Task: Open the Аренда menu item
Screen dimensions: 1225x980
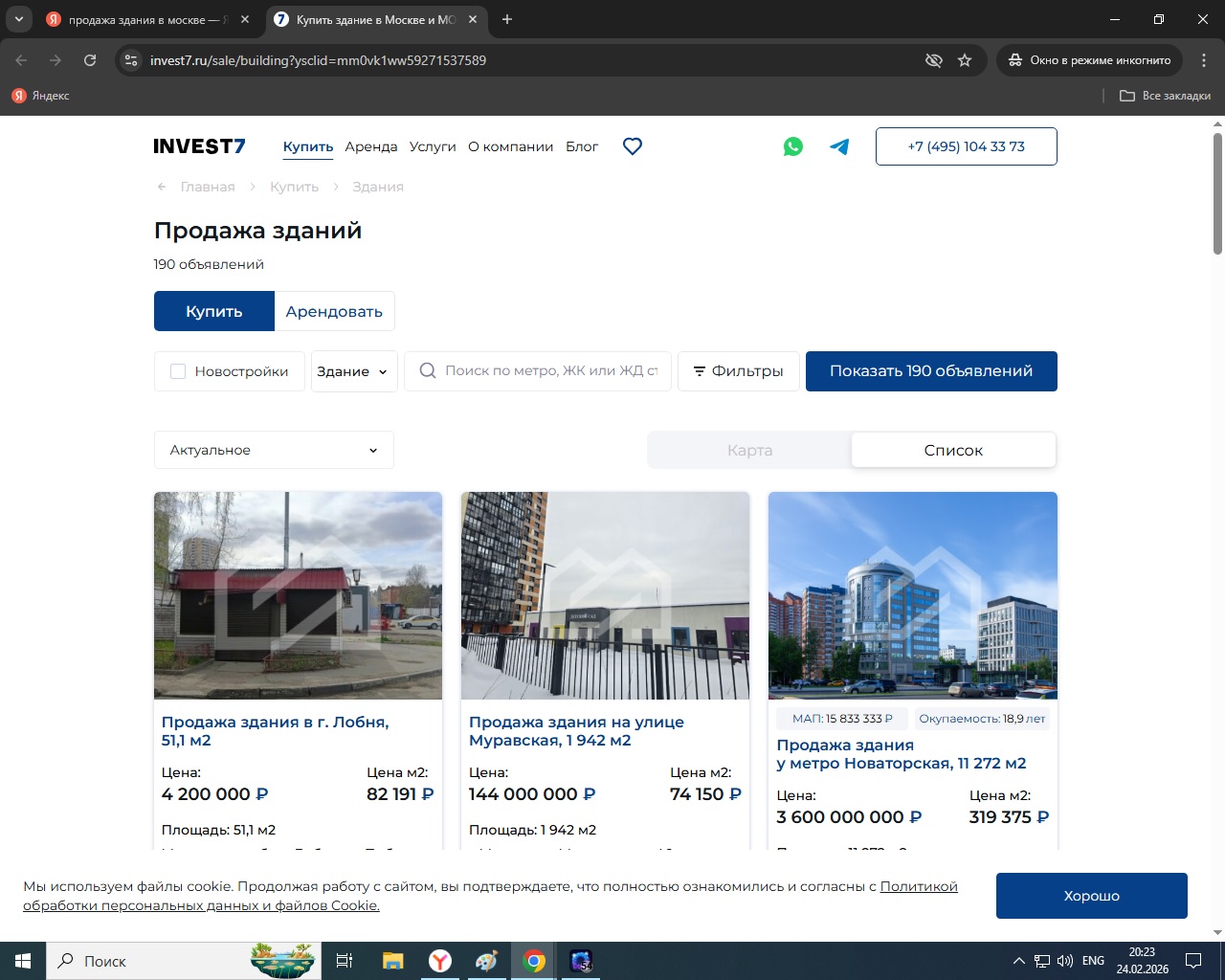Action: pos(371,146)
